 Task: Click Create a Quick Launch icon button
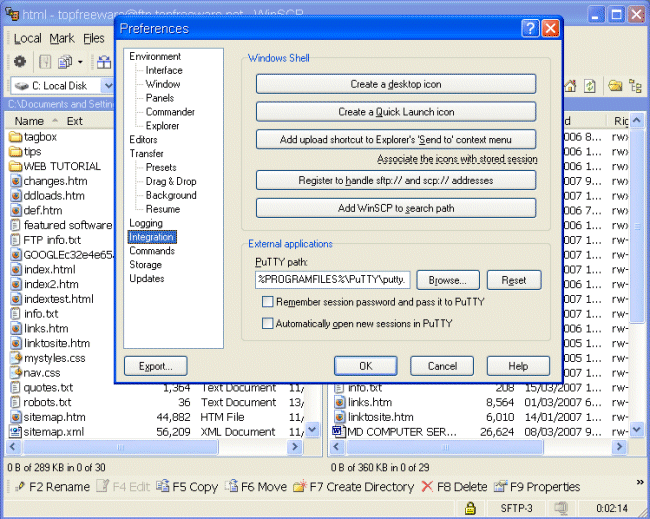click(x=396, y=112)
